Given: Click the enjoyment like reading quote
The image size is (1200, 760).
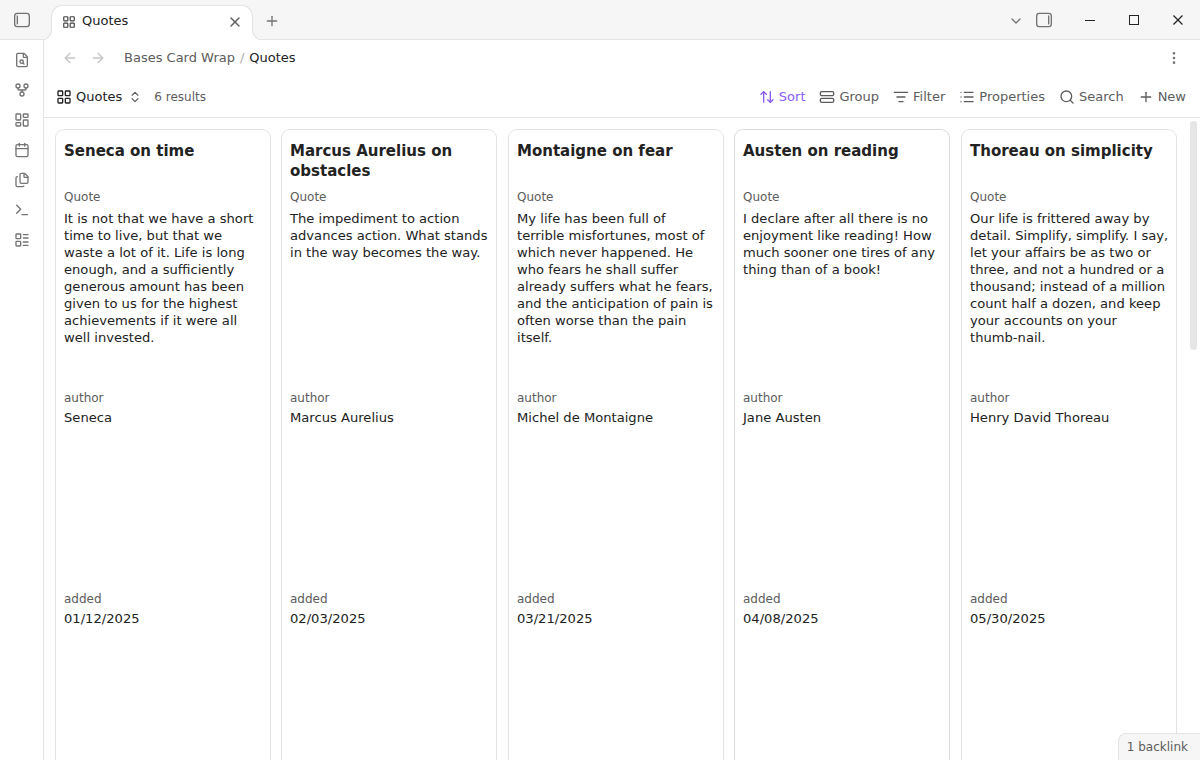Looking at the screenshot, I should [839, 244].
